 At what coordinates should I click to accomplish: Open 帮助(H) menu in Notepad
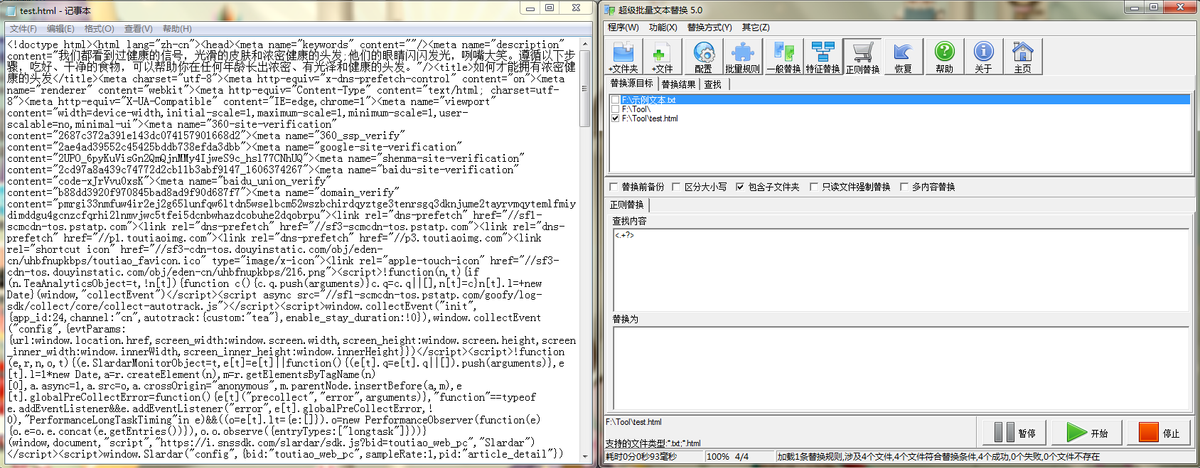[178, 28]
